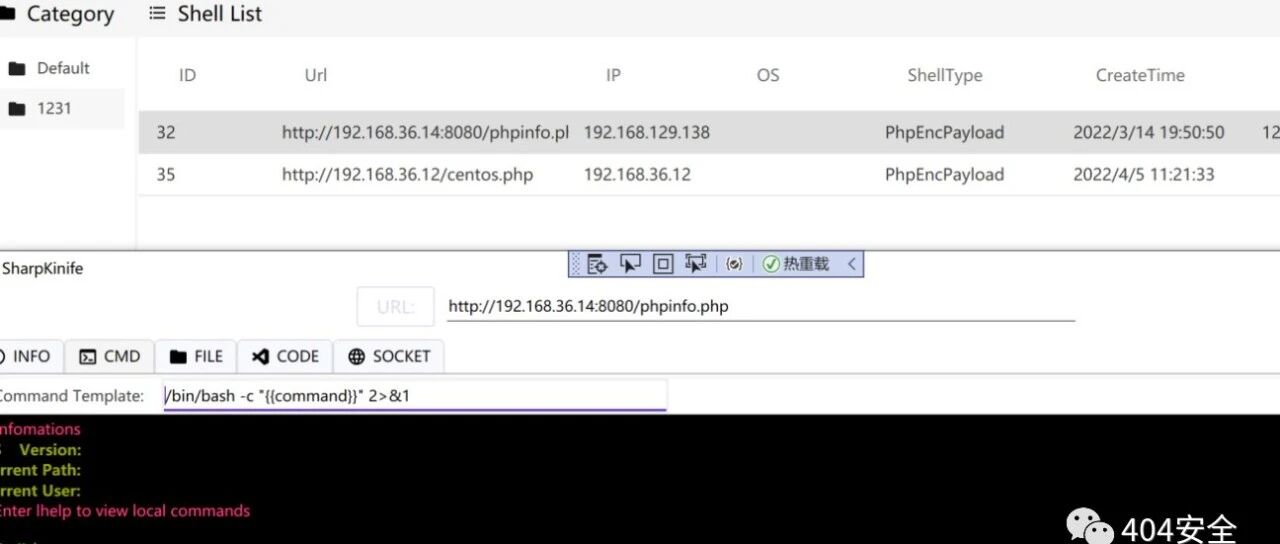Click the URL: label button
Viewport: 1280px width, 544px height.
[x=396, y=307]
